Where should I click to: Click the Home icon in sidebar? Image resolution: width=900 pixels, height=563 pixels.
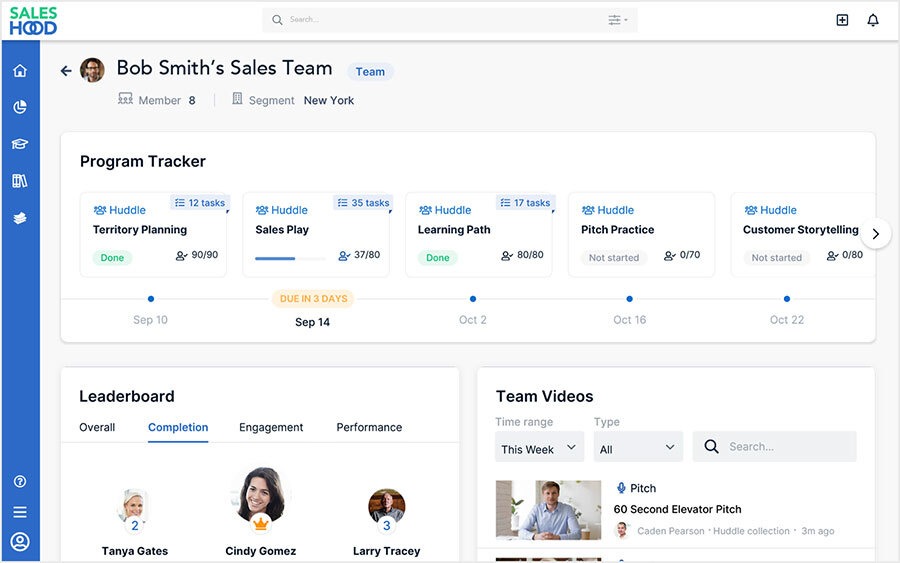(20, 71)
